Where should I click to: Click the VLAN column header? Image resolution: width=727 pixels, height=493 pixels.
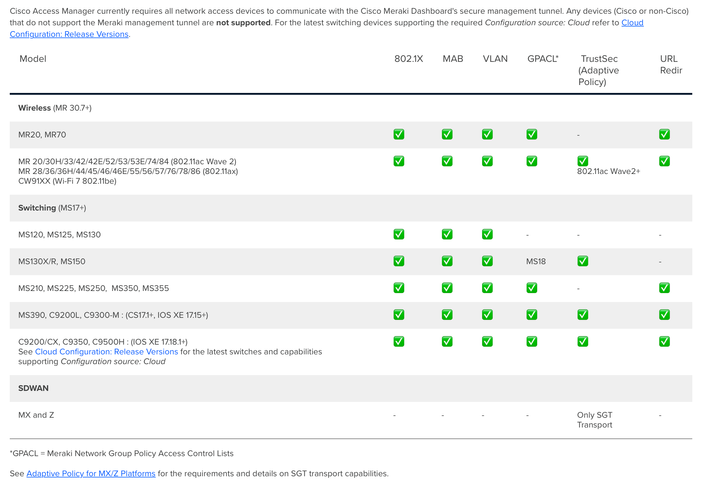point(495,59)
